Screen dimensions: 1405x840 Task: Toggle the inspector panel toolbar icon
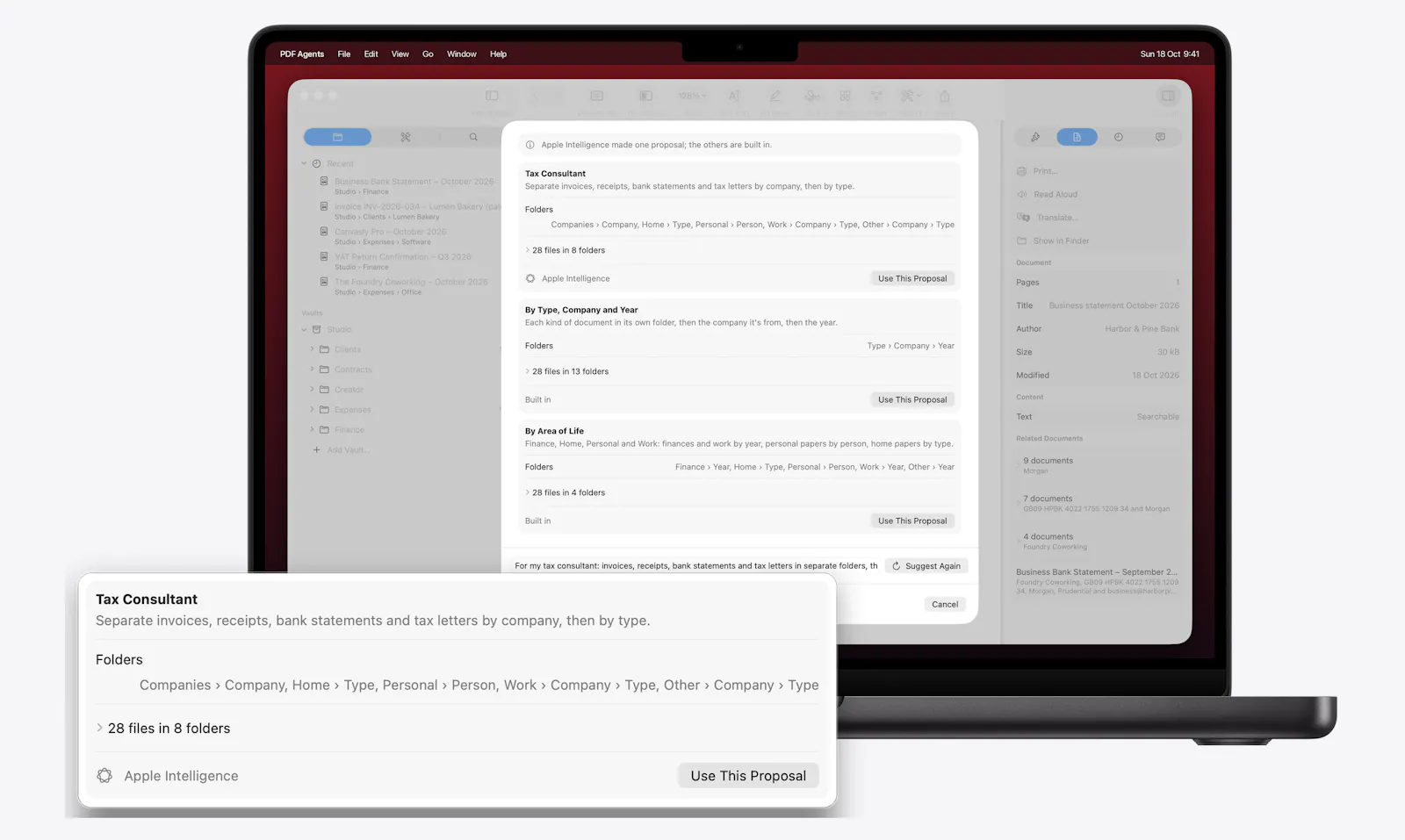pos(1168,96)
